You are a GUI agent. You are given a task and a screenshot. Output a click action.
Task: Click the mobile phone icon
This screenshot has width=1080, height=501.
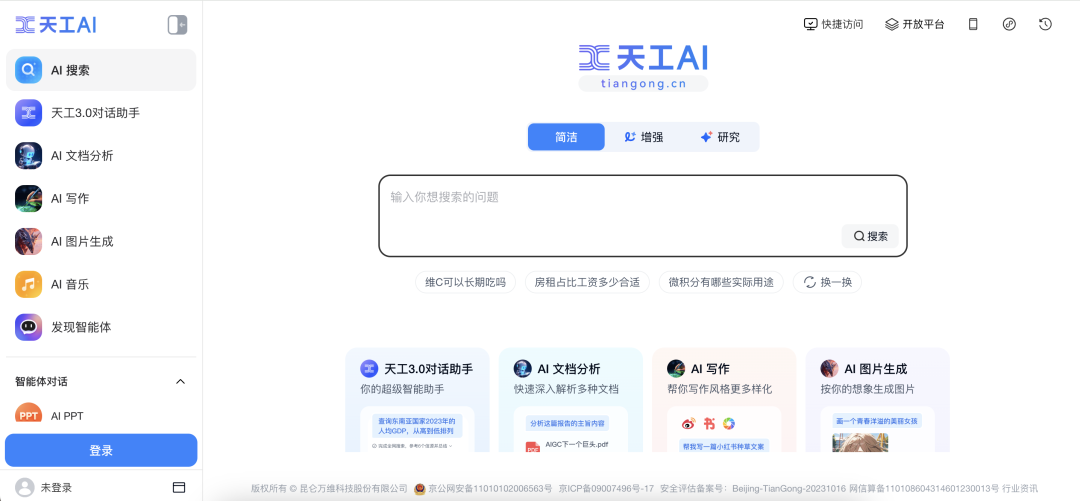973,24
